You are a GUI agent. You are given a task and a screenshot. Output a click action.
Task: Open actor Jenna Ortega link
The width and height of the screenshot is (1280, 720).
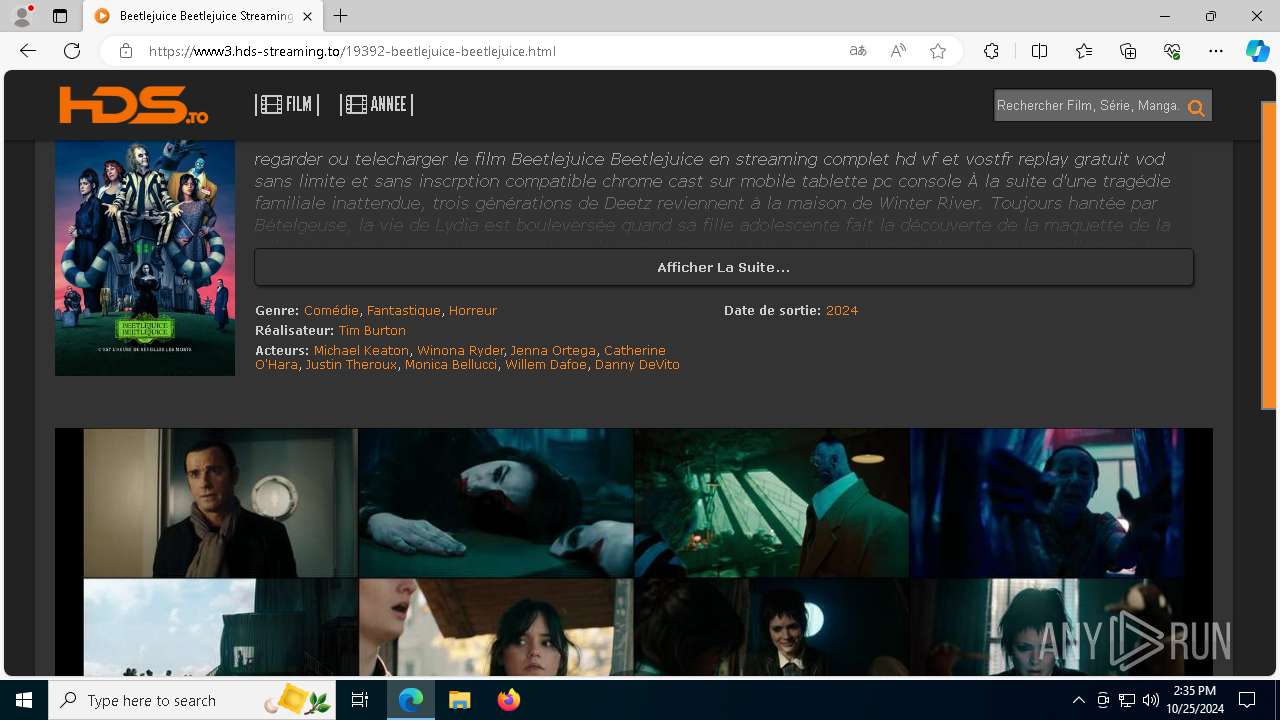pos(553,351)
